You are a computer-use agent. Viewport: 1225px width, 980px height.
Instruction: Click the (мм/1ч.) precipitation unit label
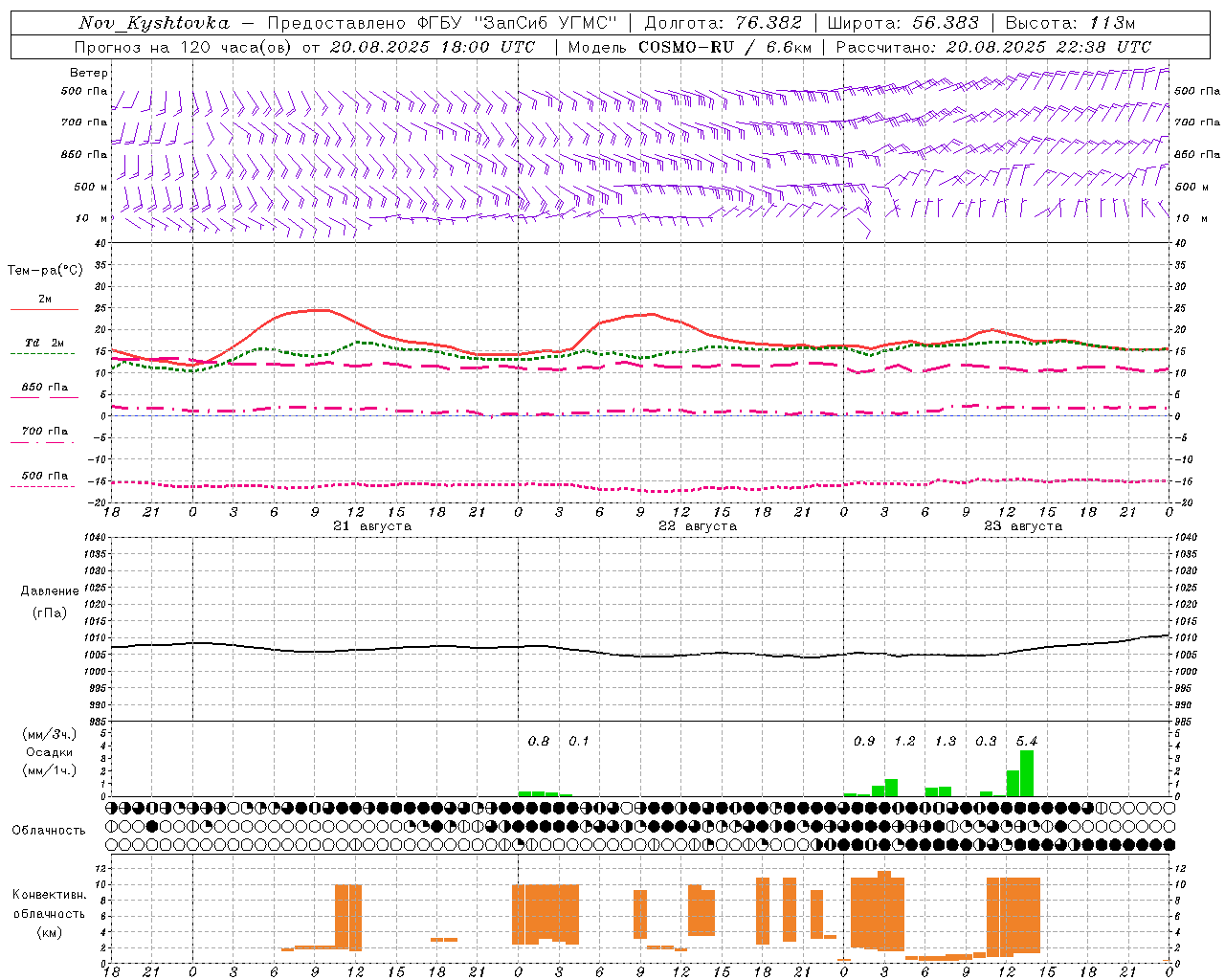pos(49,770)
